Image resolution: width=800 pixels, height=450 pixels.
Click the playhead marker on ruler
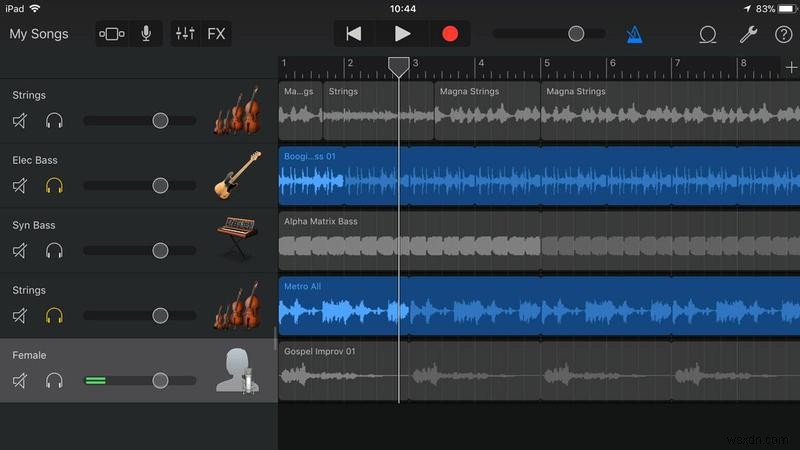398,67
